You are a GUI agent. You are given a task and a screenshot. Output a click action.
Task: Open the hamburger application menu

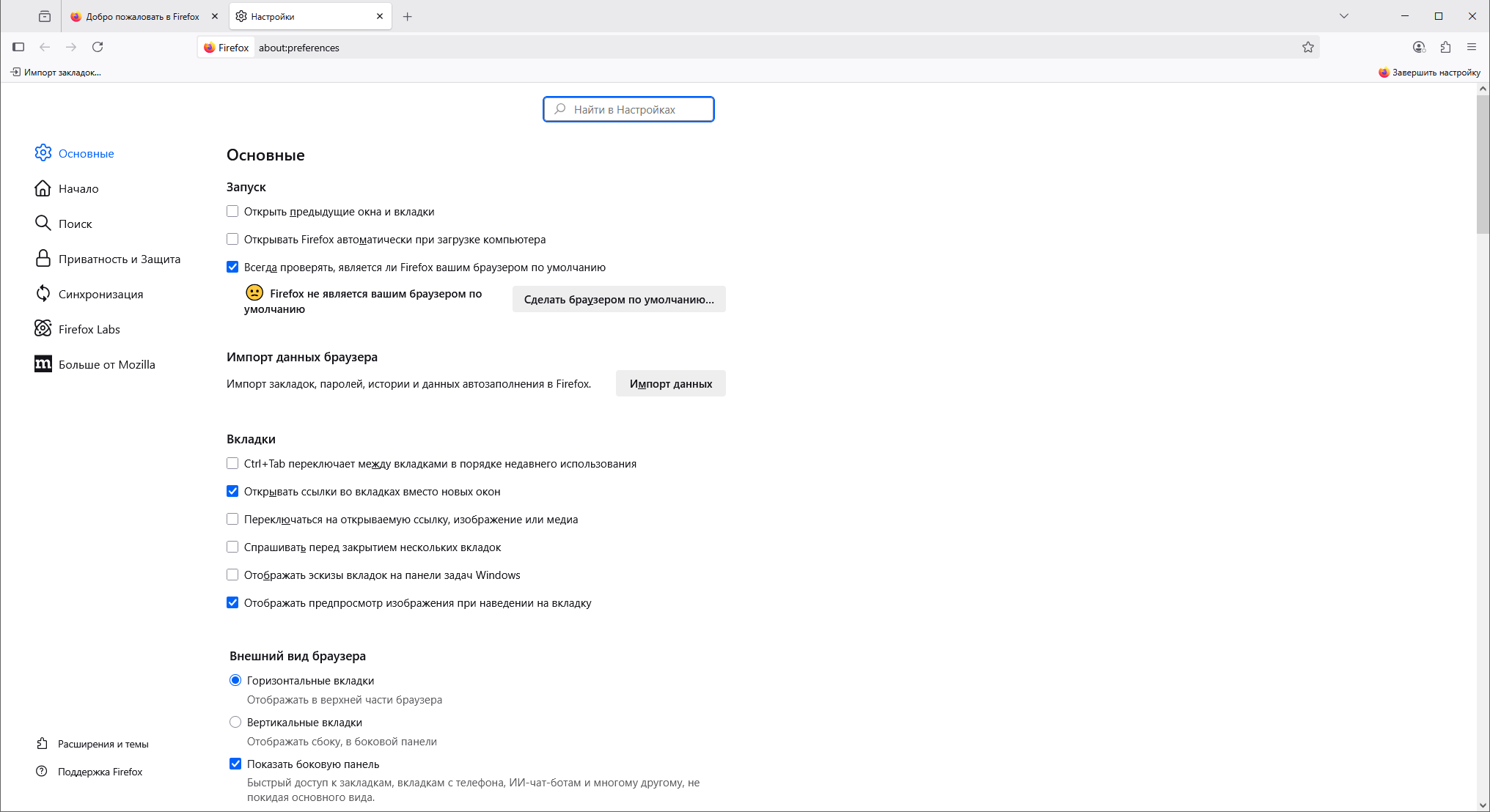[x=1472, y=47]
